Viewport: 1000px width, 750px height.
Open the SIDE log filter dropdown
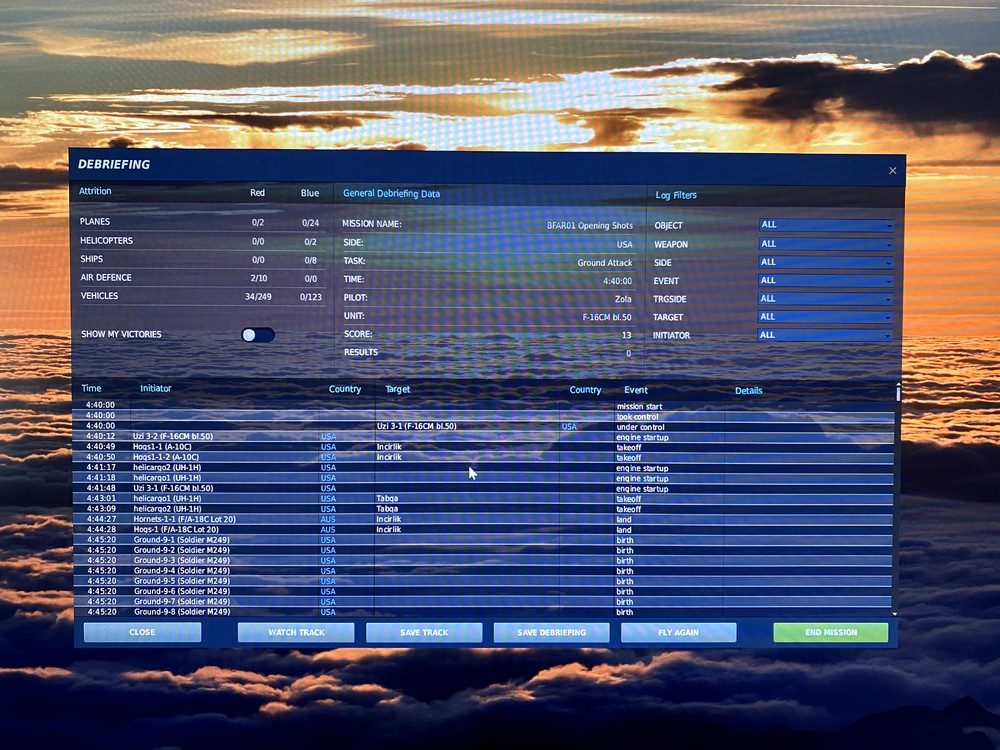[x=826, y=262]
